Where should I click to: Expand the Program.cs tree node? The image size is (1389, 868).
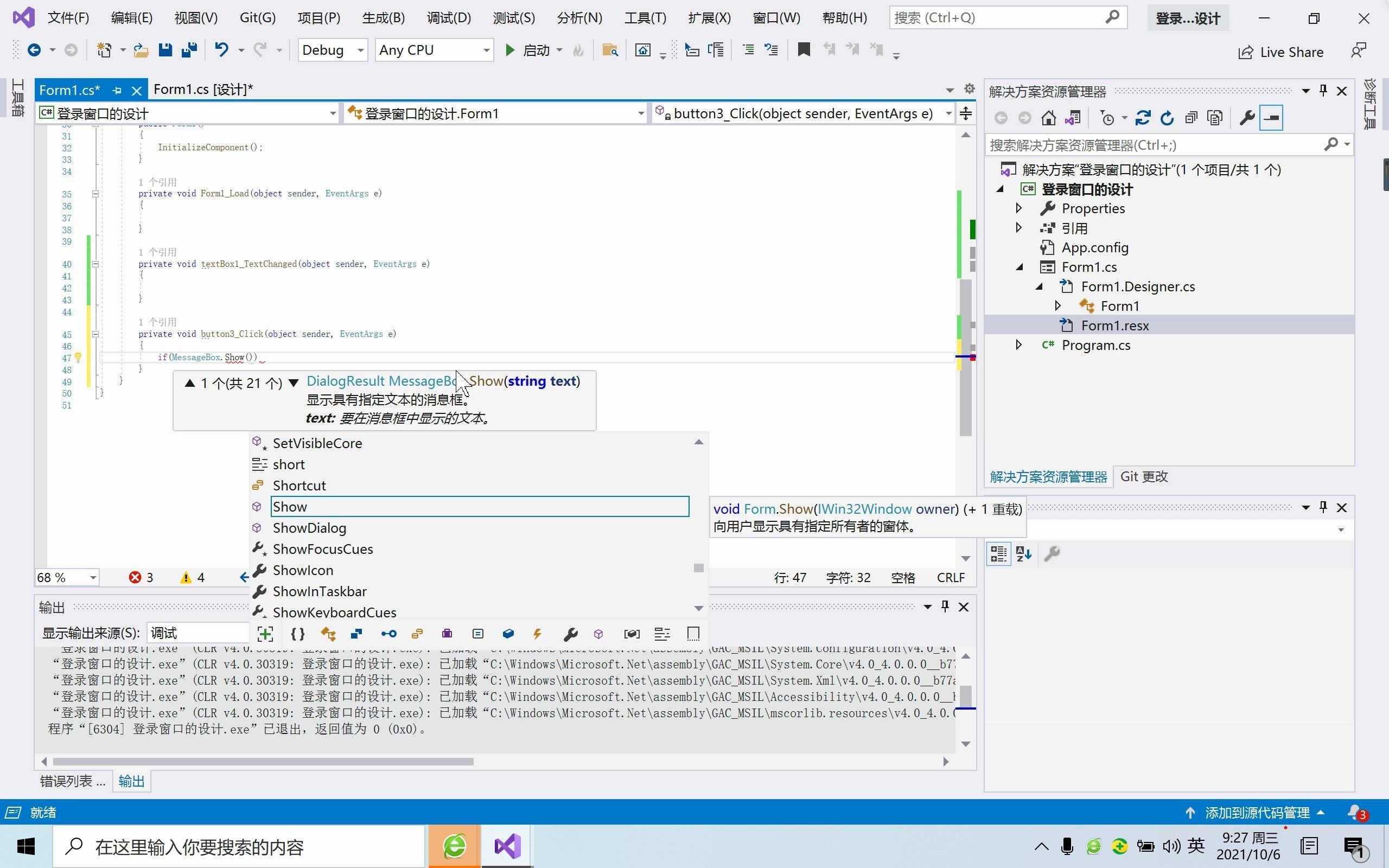pyautogui.click(x=1019, y=344)
